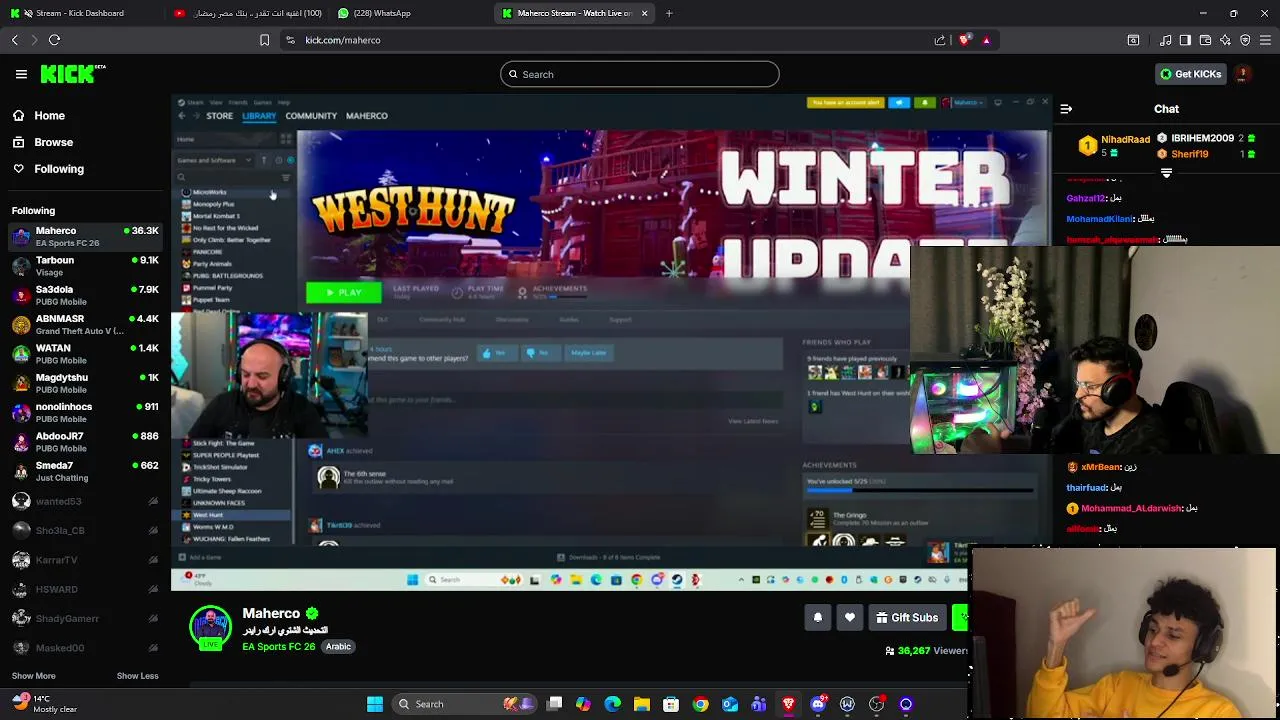Click the Get KICKs button
Screen dimensions: 1280x720
(1190, 74)
